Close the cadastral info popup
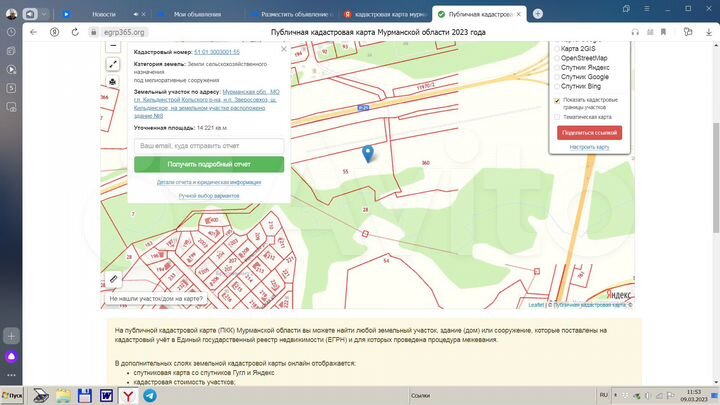Viewport: 720px width, 405px height. click(x=284, y=49)
